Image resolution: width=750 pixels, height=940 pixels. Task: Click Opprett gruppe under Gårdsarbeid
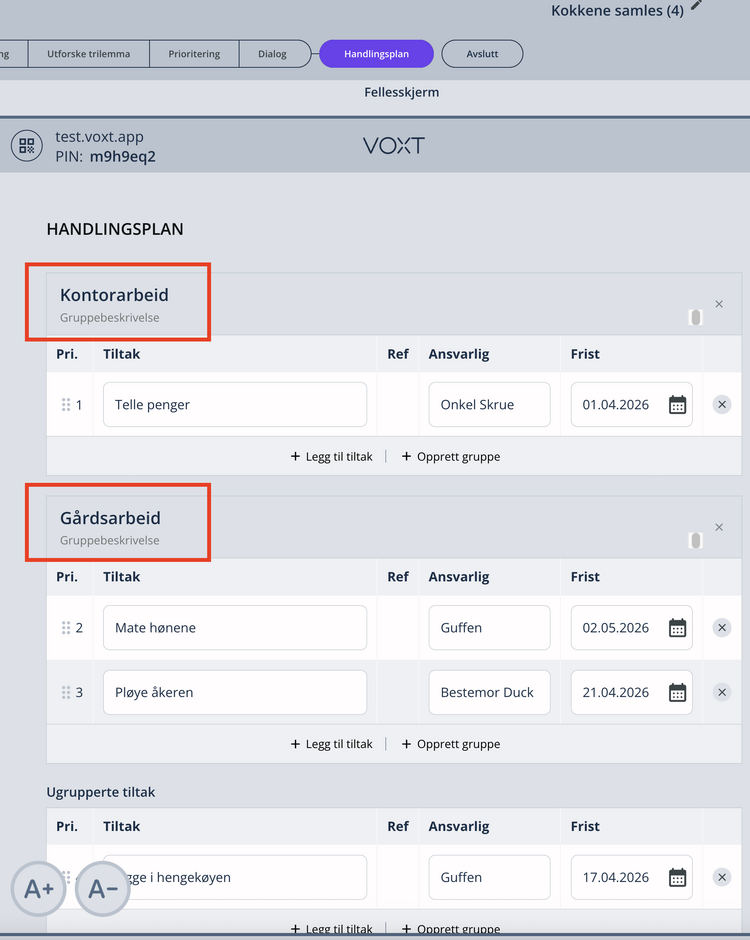[451, 744]
